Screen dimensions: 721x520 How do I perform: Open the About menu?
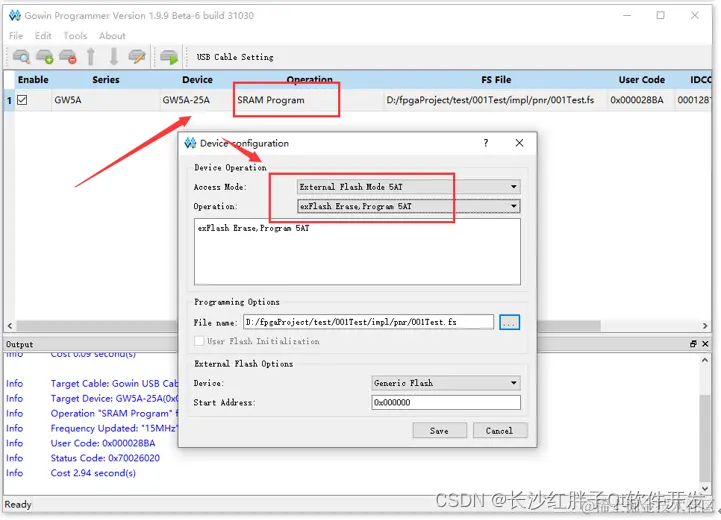112,35
